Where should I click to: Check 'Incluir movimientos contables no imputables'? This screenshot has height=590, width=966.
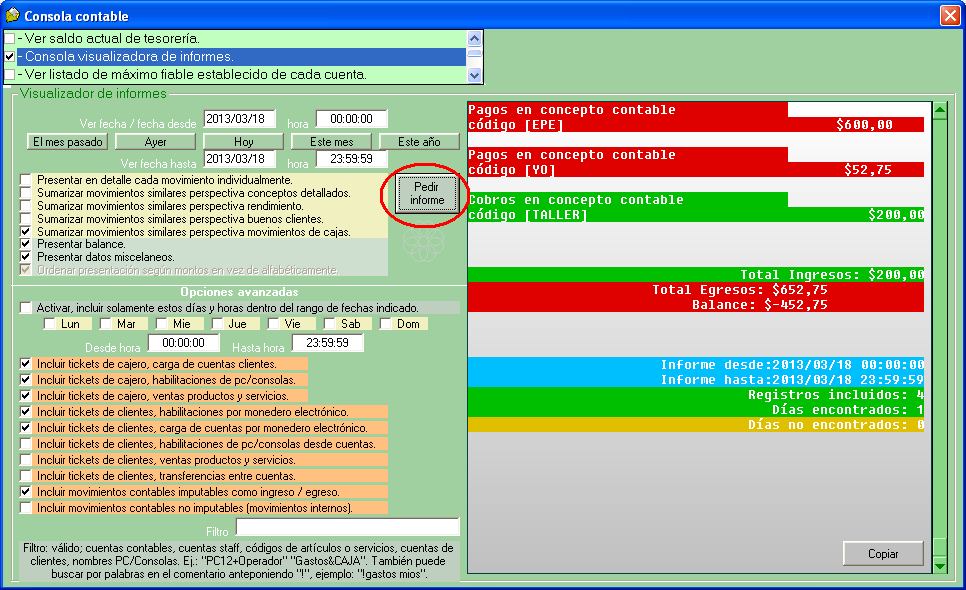pyautogui.click(x=25, y=508)
